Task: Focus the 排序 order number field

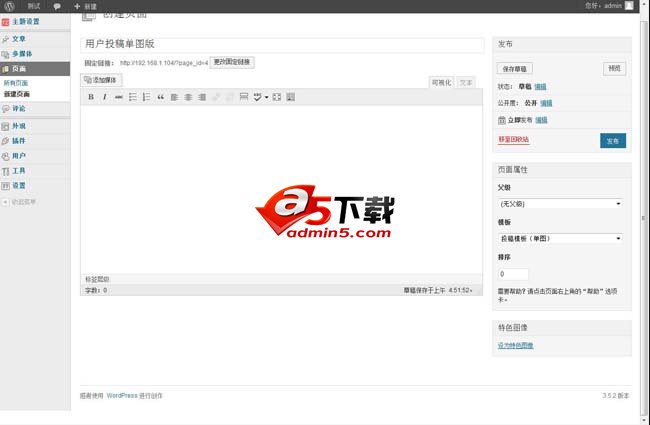Action: pyautogui.click(x=513, y=274)
